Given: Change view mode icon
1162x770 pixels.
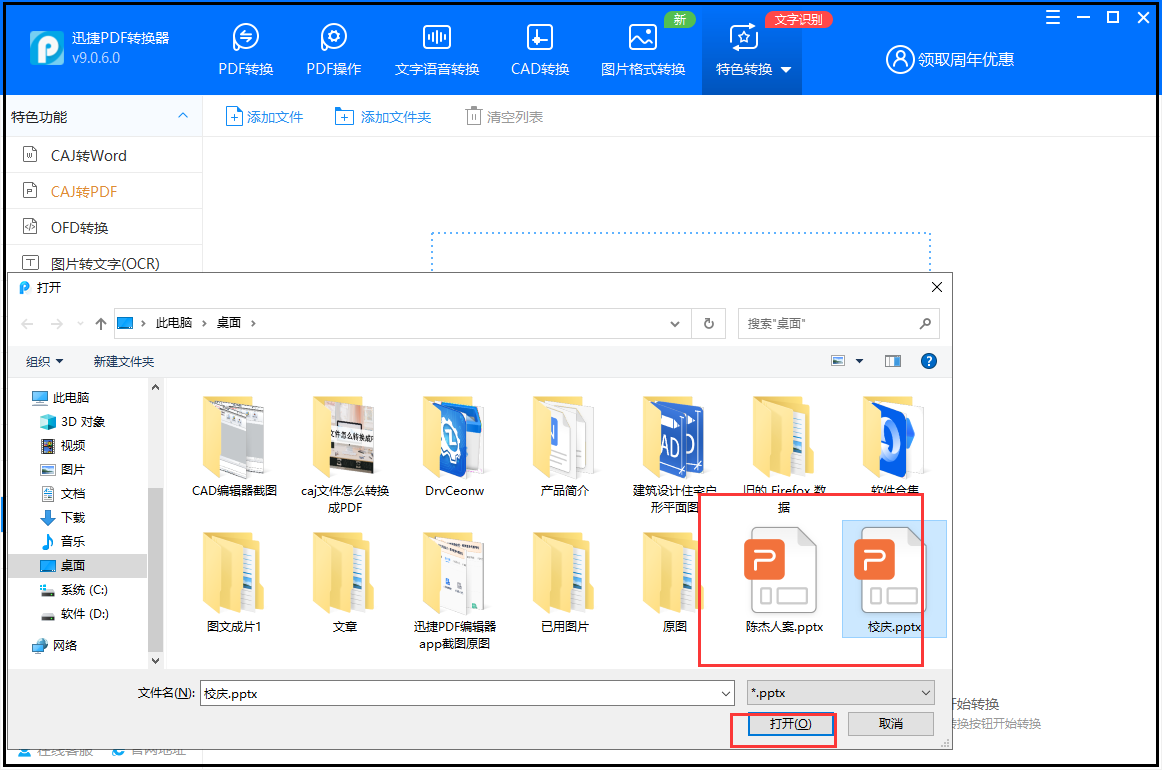Looking at the screenshot, I should click(x=838, y=361).
